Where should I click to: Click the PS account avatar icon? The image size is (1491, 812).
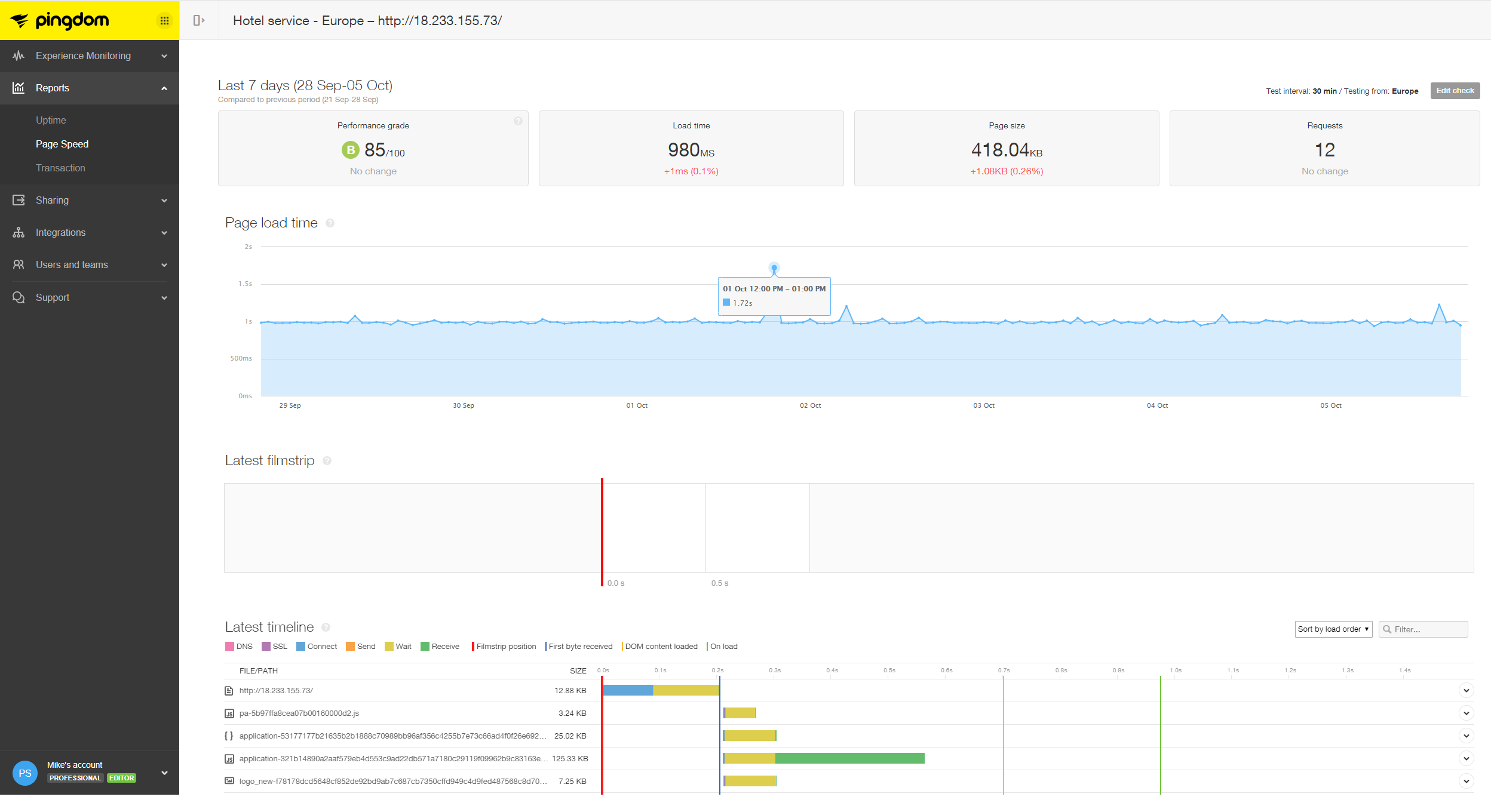click(24, 773)
